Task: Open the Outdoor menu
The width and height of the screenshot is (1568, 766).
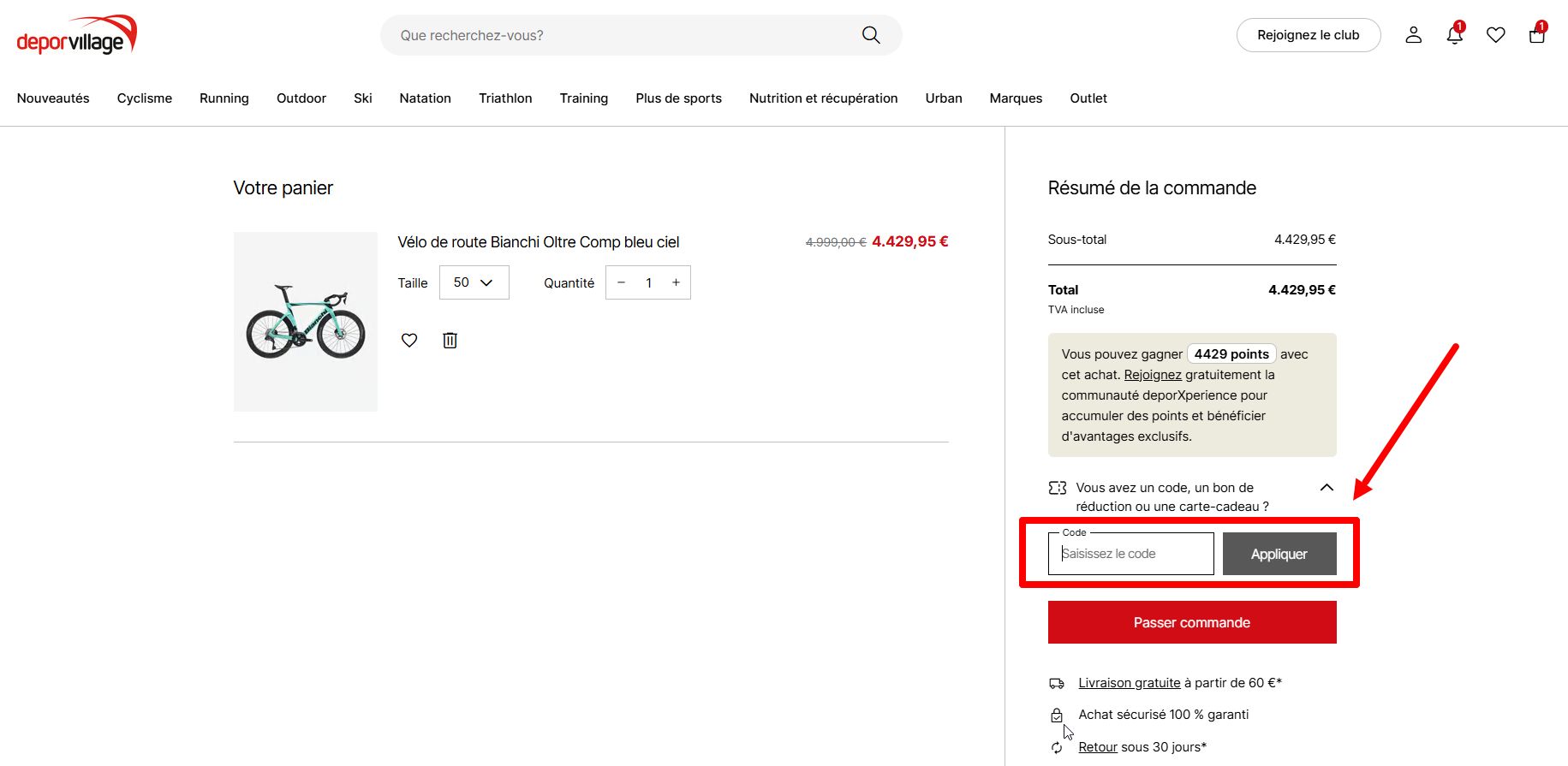Action: tap(301, 98)
